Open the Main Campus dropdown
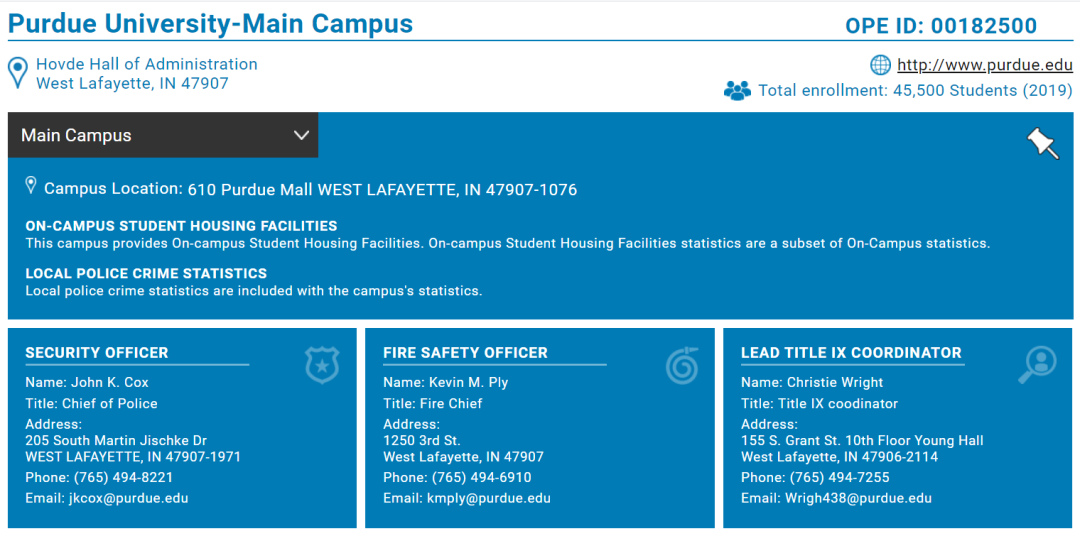The width and height of the screenshot is (1080, 536). tap(162, 135)
